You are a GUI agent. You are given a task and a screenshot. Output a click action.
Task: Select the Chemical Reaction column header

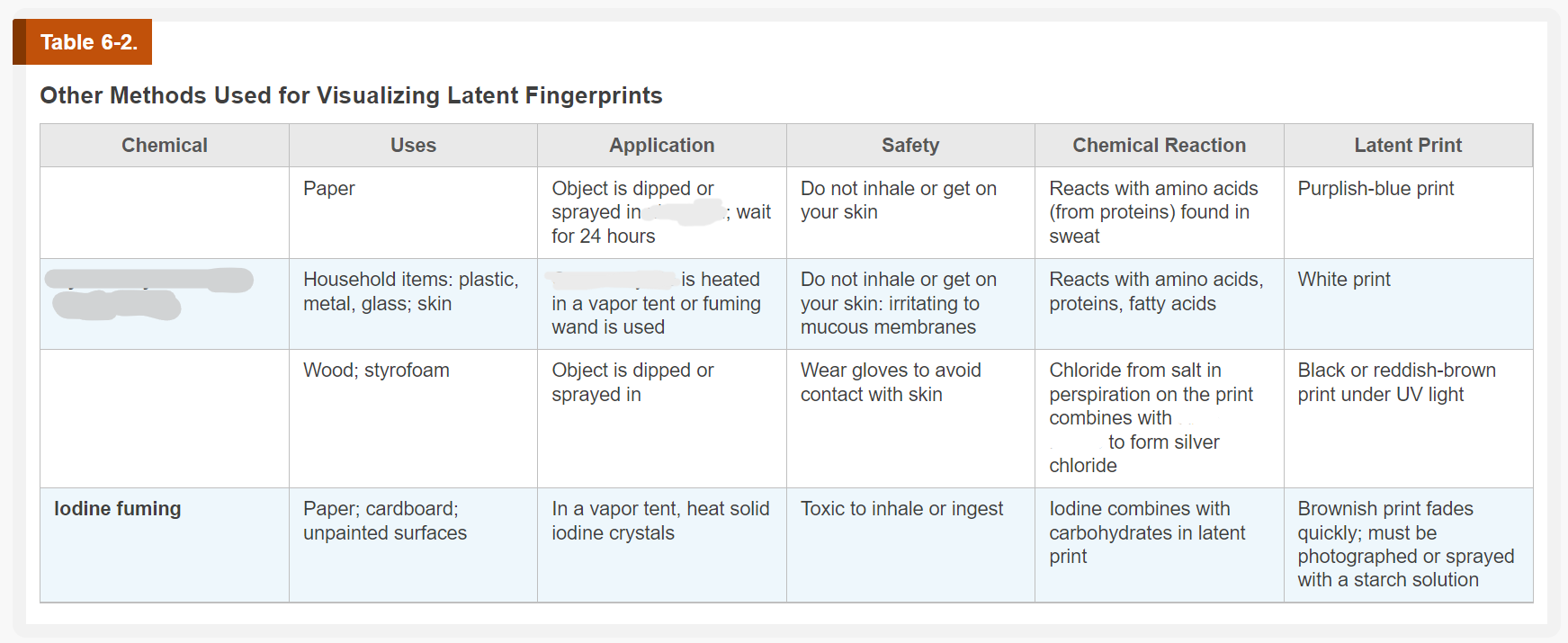[1159, 146]
